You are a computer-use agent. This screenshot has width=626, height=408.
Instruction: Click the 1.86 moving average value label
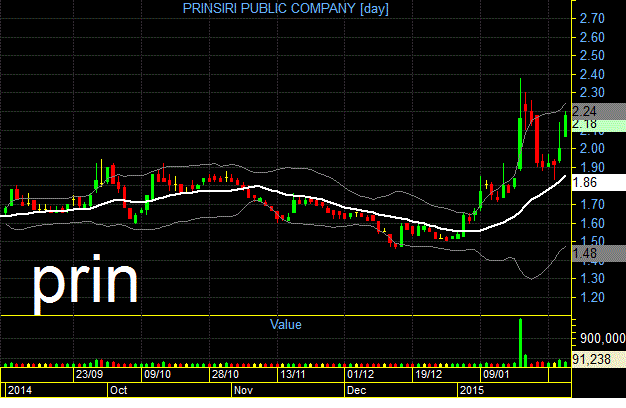[598, 182]
